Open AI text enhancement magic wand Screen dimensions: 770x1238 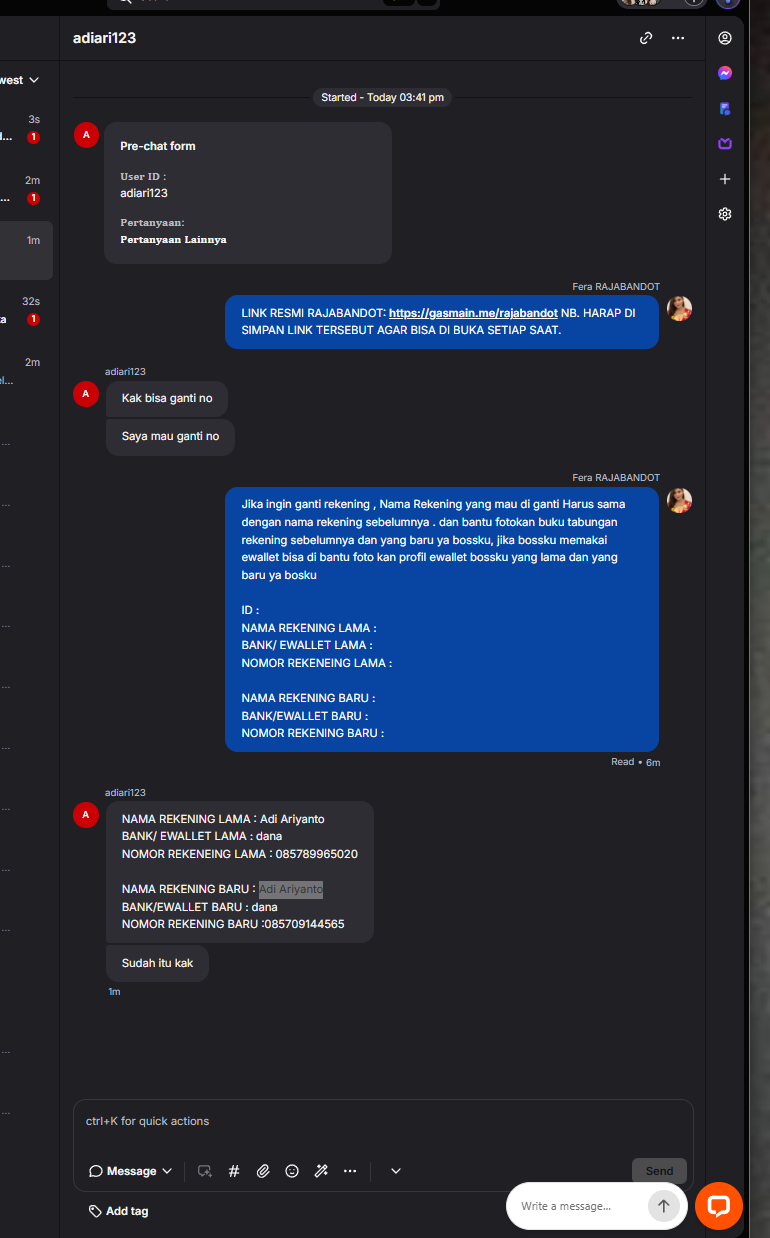(321, 1171)
